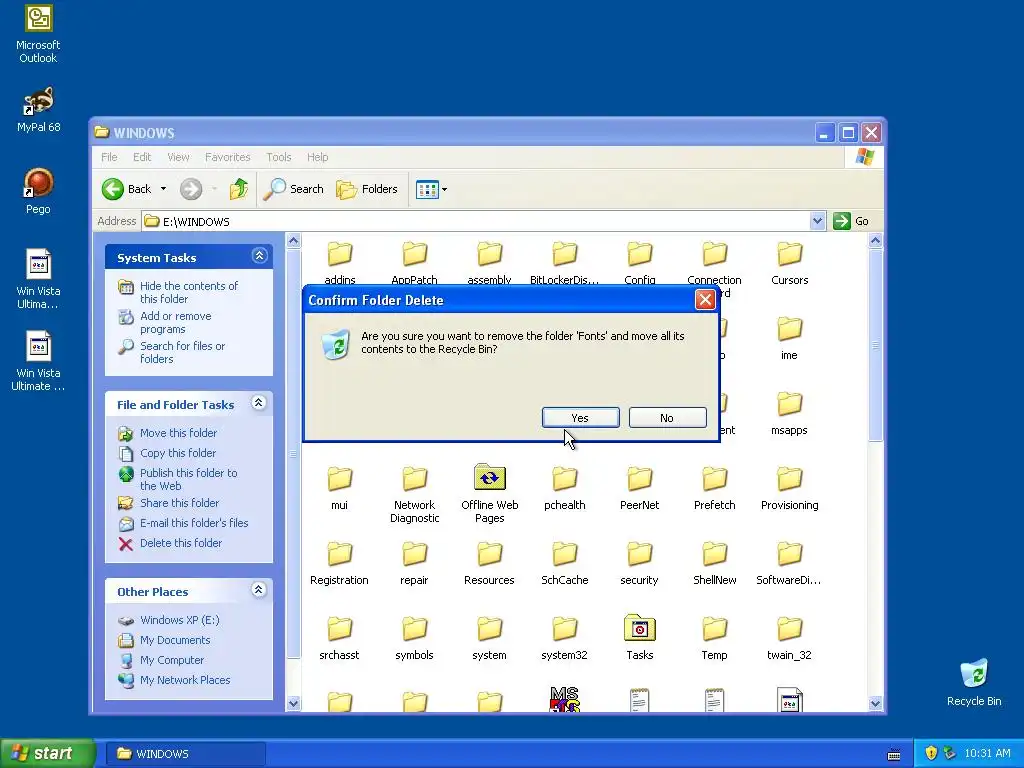1024x768 pixels.
Task: Select the msapps folder icon
Action: [x=790, y=404]
